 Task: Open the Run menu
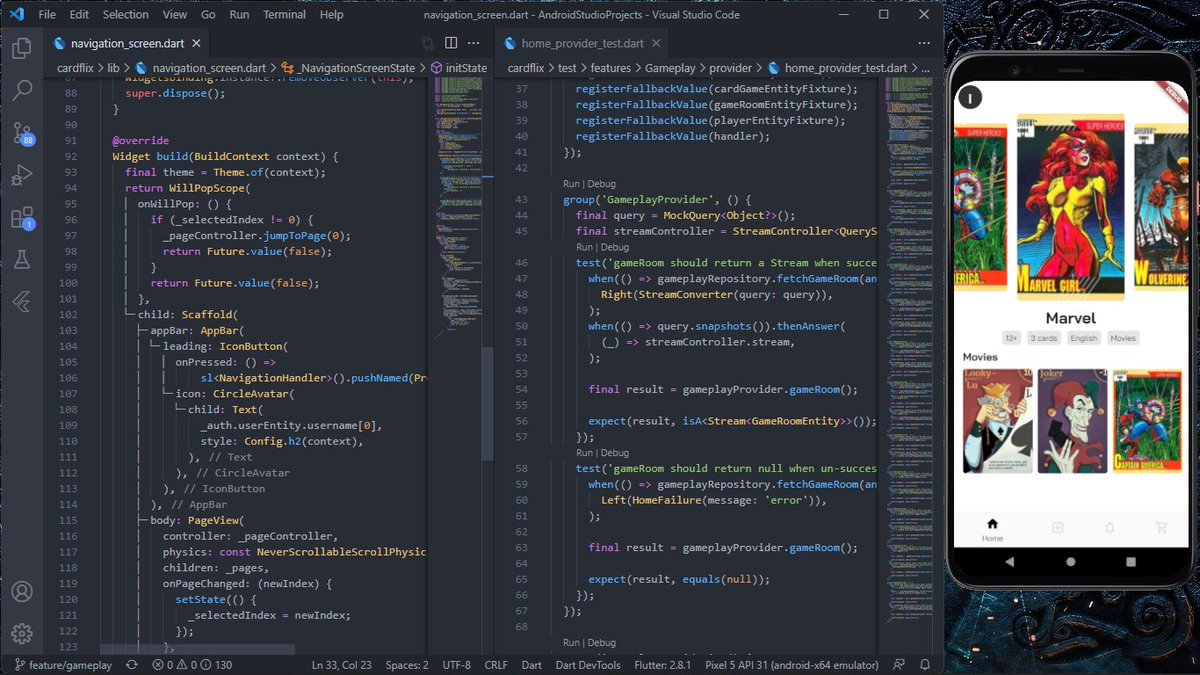coord(239,15)
